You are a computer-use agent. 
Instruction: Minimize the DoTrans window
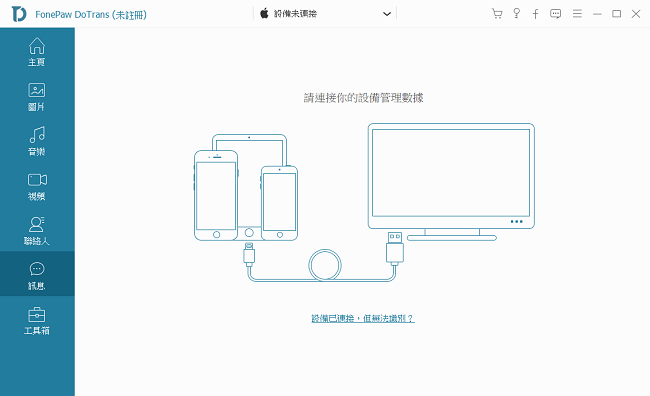coord(597,14)
